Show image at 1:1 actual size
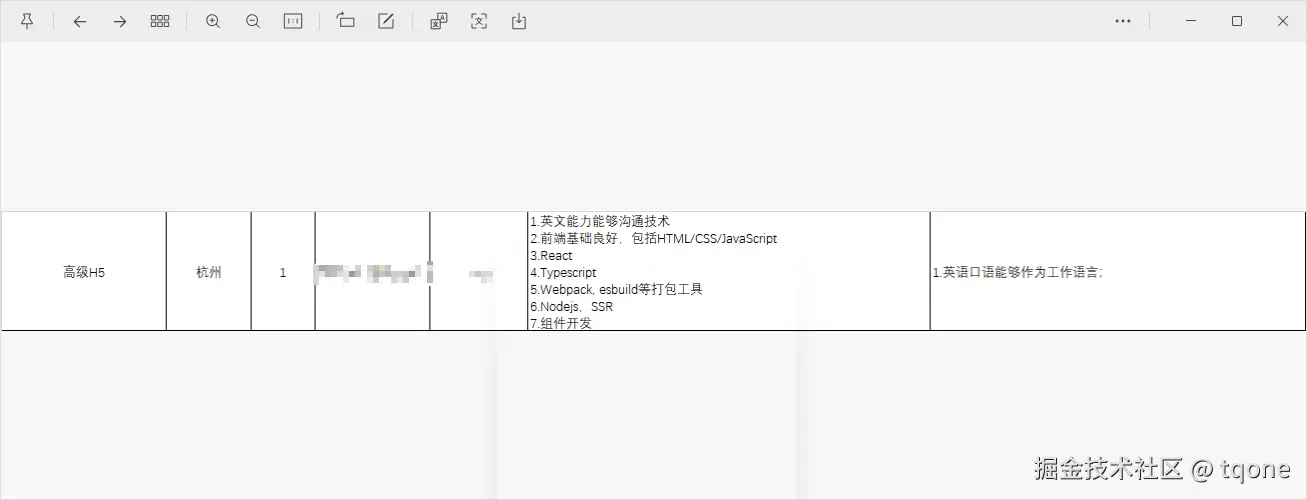Image resolution: width=1307 pixels, height=500 pixels. click(x=293, y=21)
